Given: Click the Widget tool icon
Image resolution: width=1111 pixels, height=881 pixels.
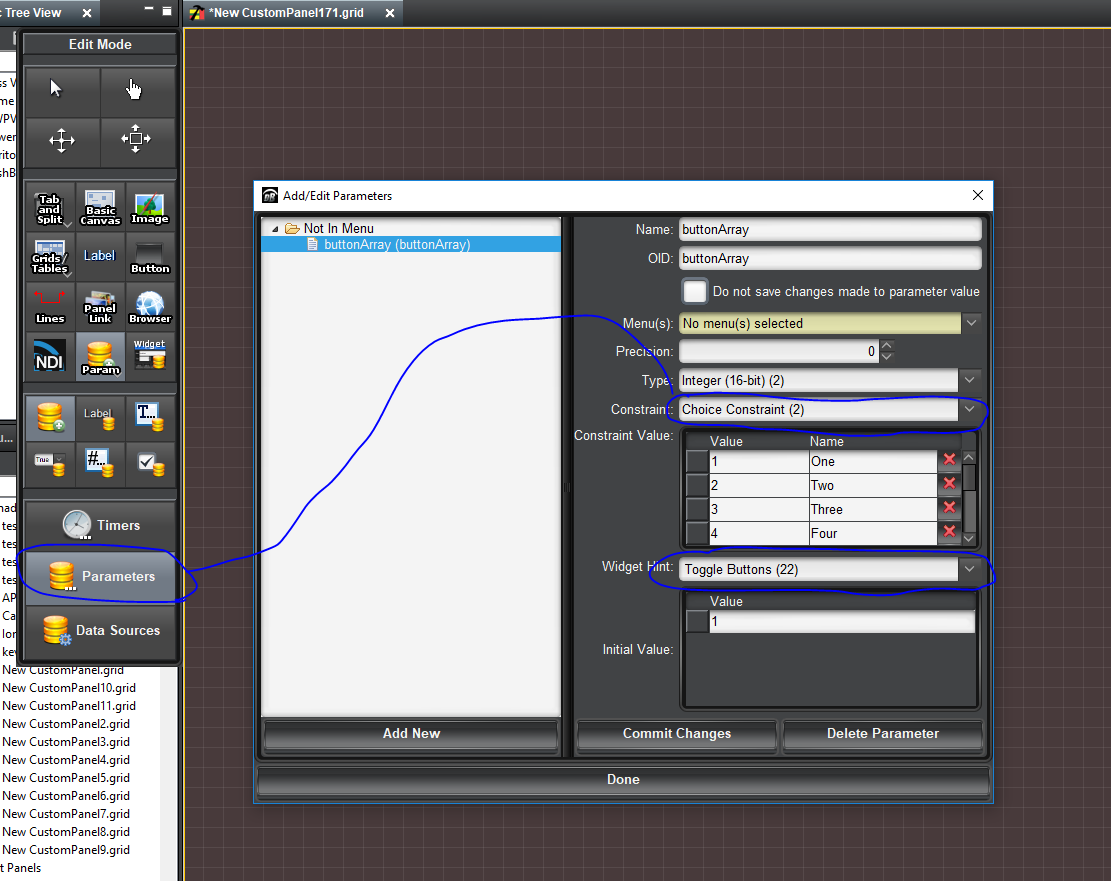Looking at the screenshot, I should point(149,356).
